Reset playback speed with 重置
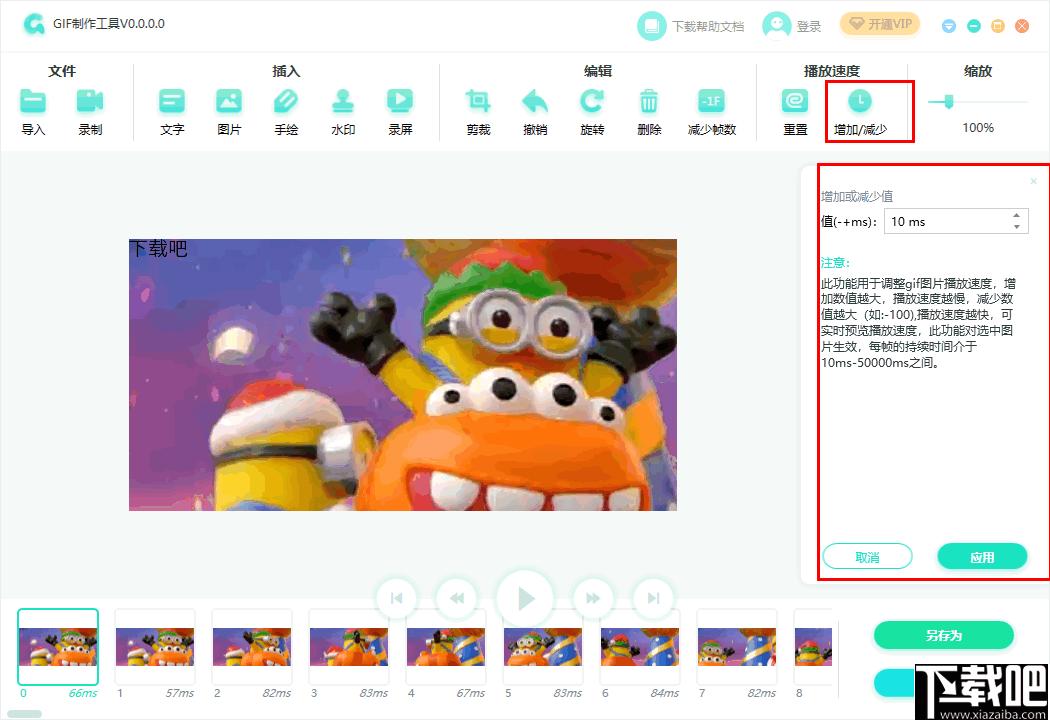 (x=795, y=102)
